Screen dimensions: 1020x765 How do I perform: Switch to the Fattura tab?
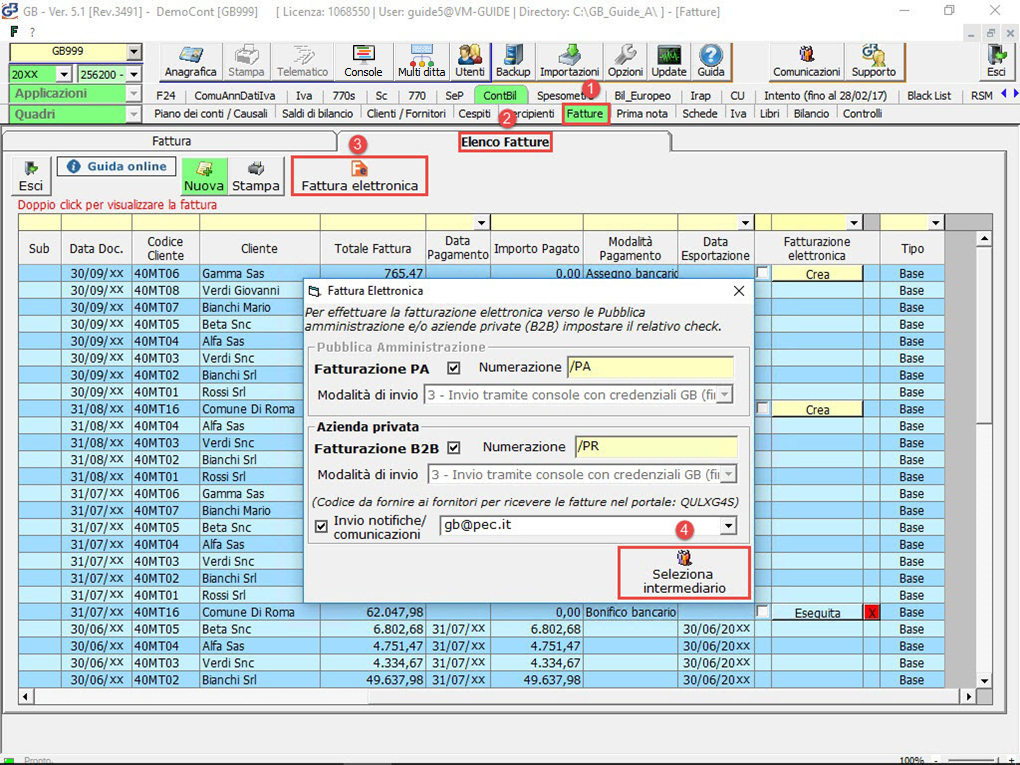pyautogui.click(x=172, y=141)
